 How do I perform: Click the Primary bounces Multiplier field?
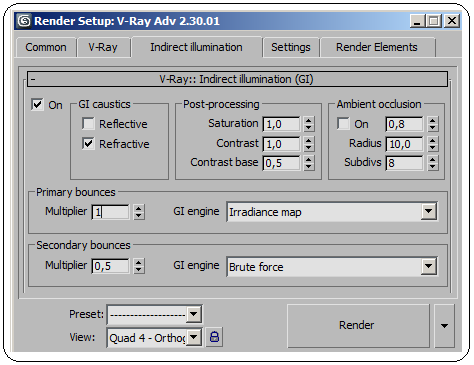110,212
